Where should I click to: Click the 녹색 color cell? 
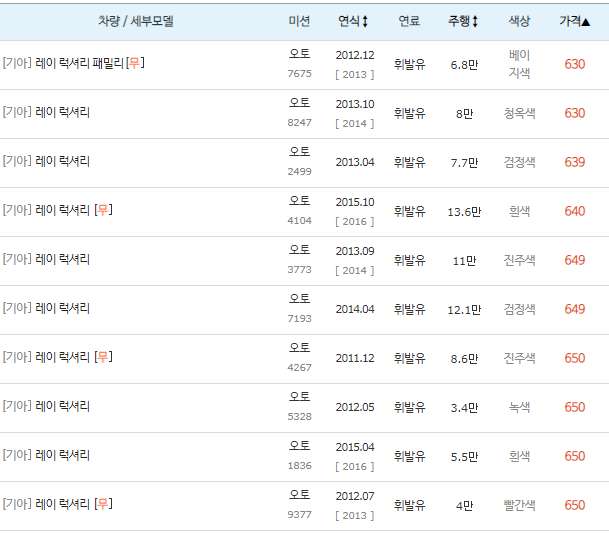519,407
